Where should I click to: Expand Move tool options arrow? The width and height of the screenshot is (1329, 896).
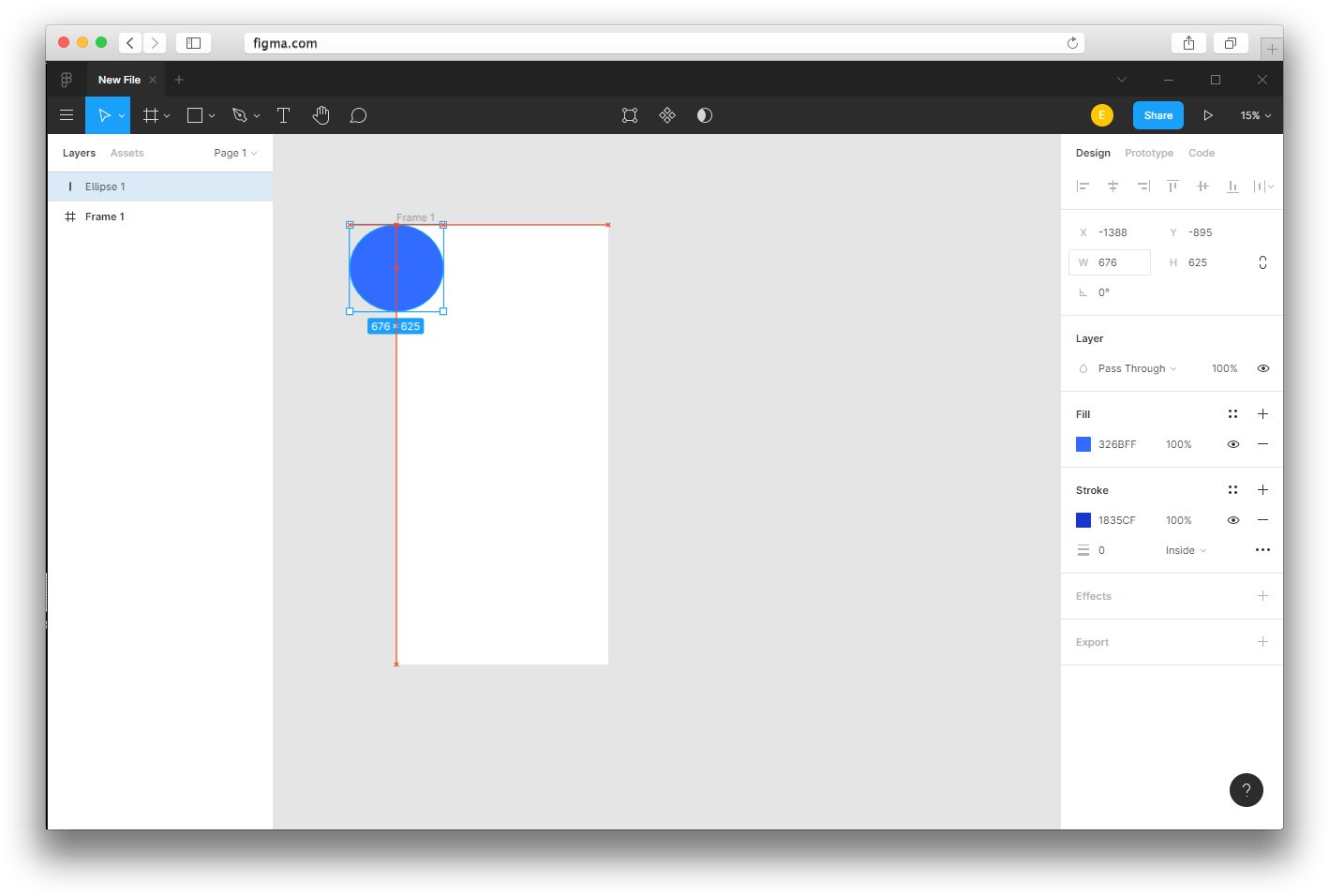[x=122, y=116]
